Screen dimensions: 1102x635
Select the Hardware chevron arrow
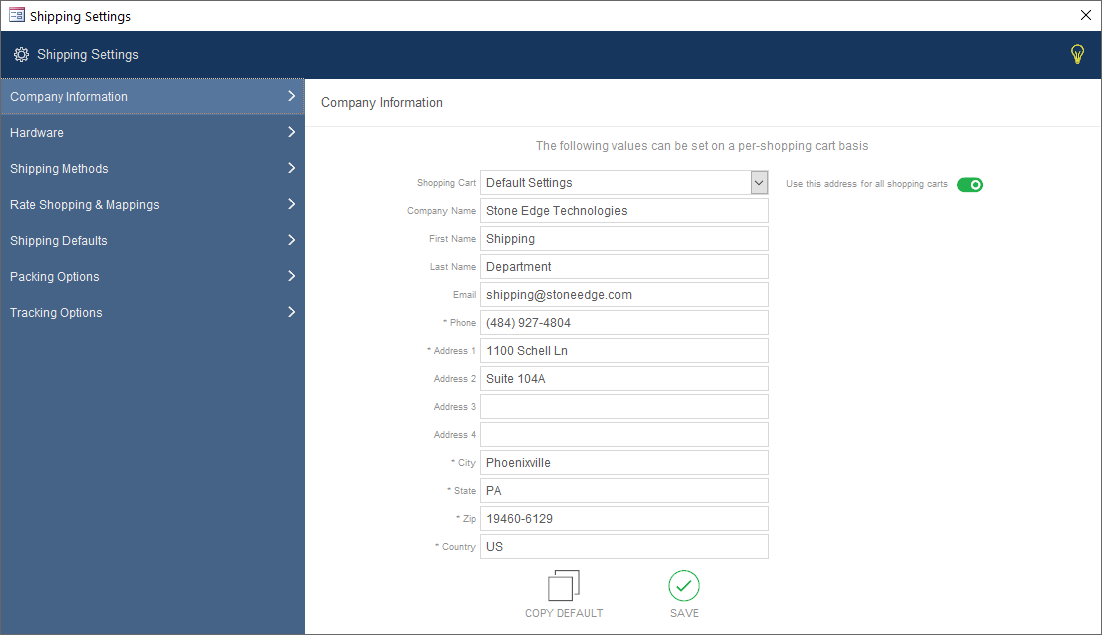click(x=291, y=132)
